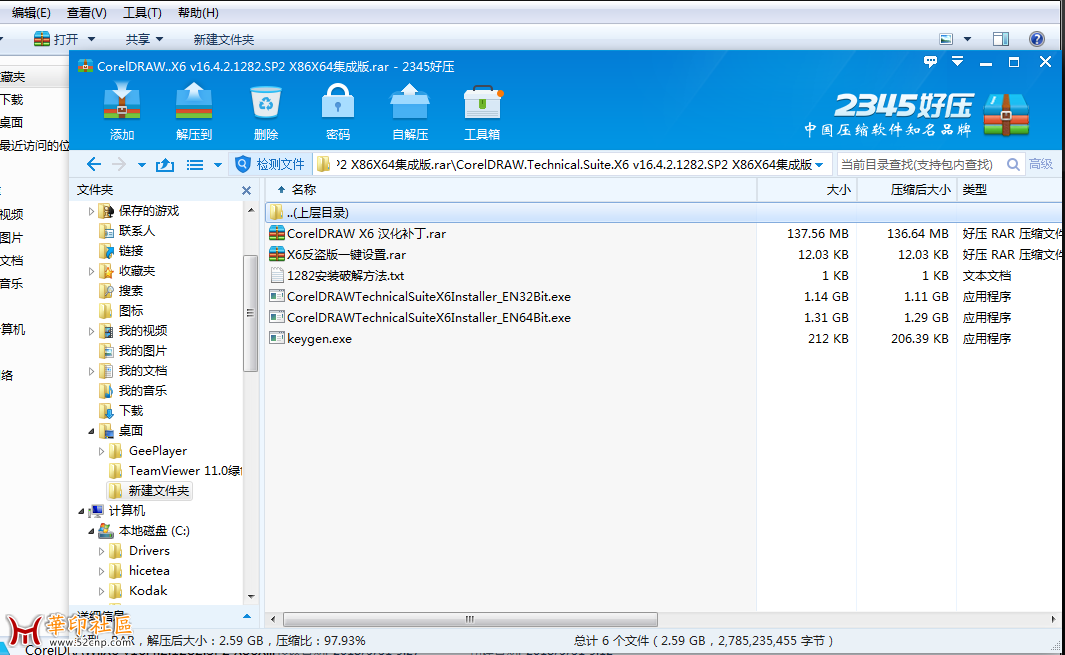The image size is (1065, 655).
Task: Click 新建文件夹 in Explorer toolbar
Action: tap(223, 39)
